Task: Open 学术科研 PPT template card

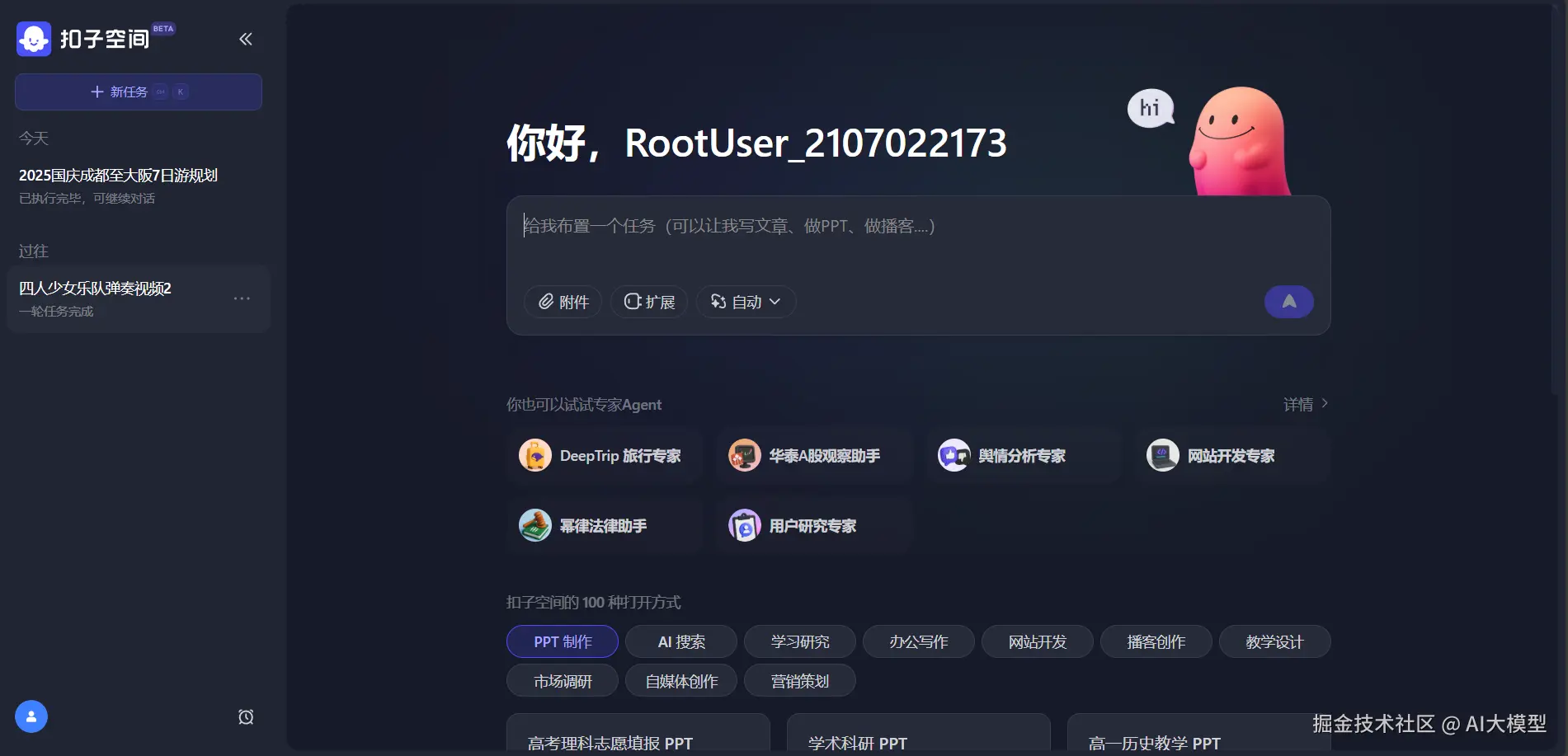Action: coord(919,734)
